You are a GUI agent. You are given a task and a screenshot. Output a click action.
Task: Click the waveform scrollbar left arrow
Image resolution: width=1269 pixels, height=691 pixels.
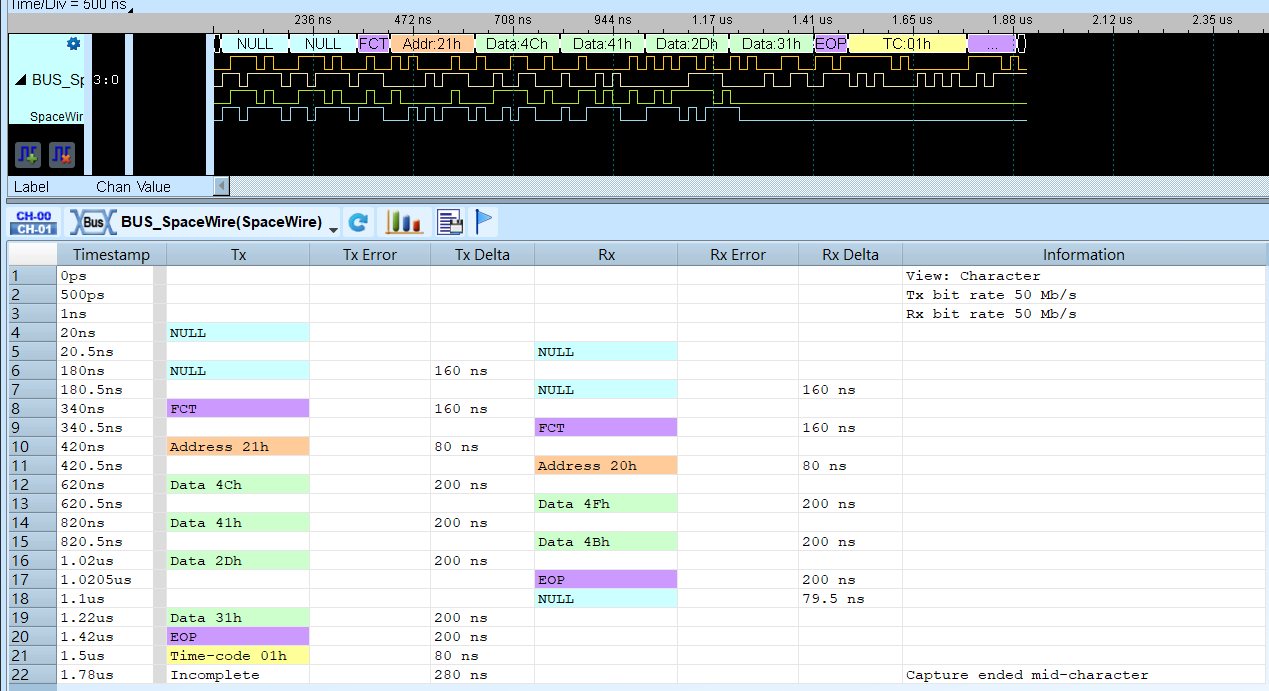(x=222, y=186)
